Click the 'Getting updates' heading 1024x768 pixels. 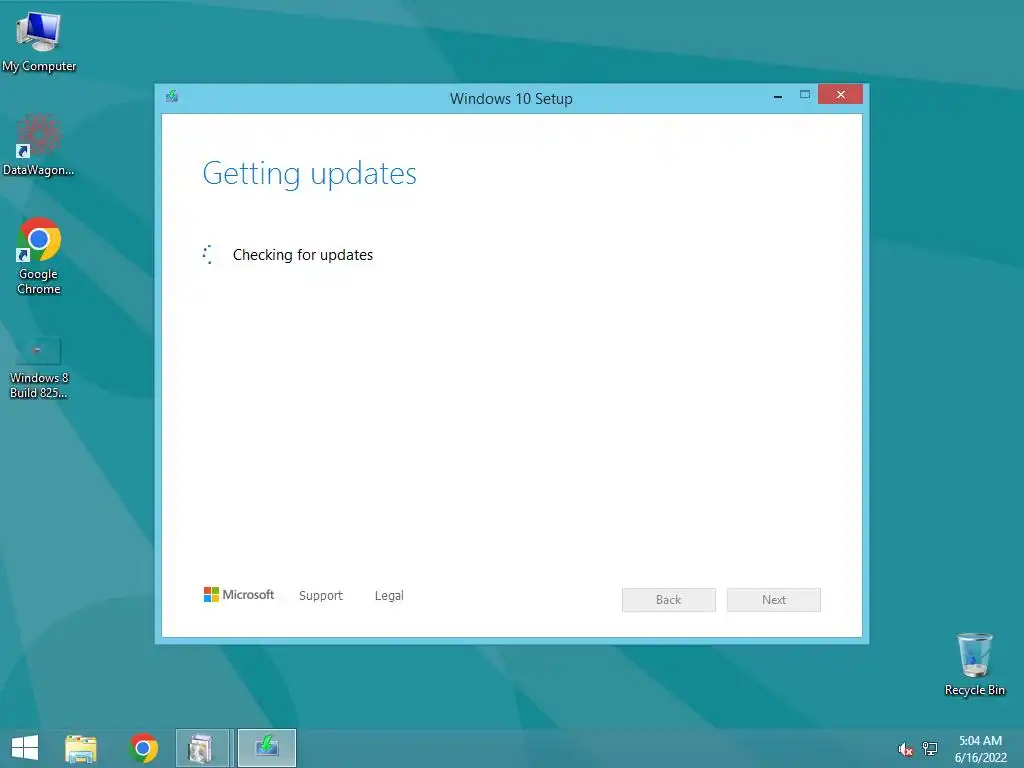[x=310, y=174]
